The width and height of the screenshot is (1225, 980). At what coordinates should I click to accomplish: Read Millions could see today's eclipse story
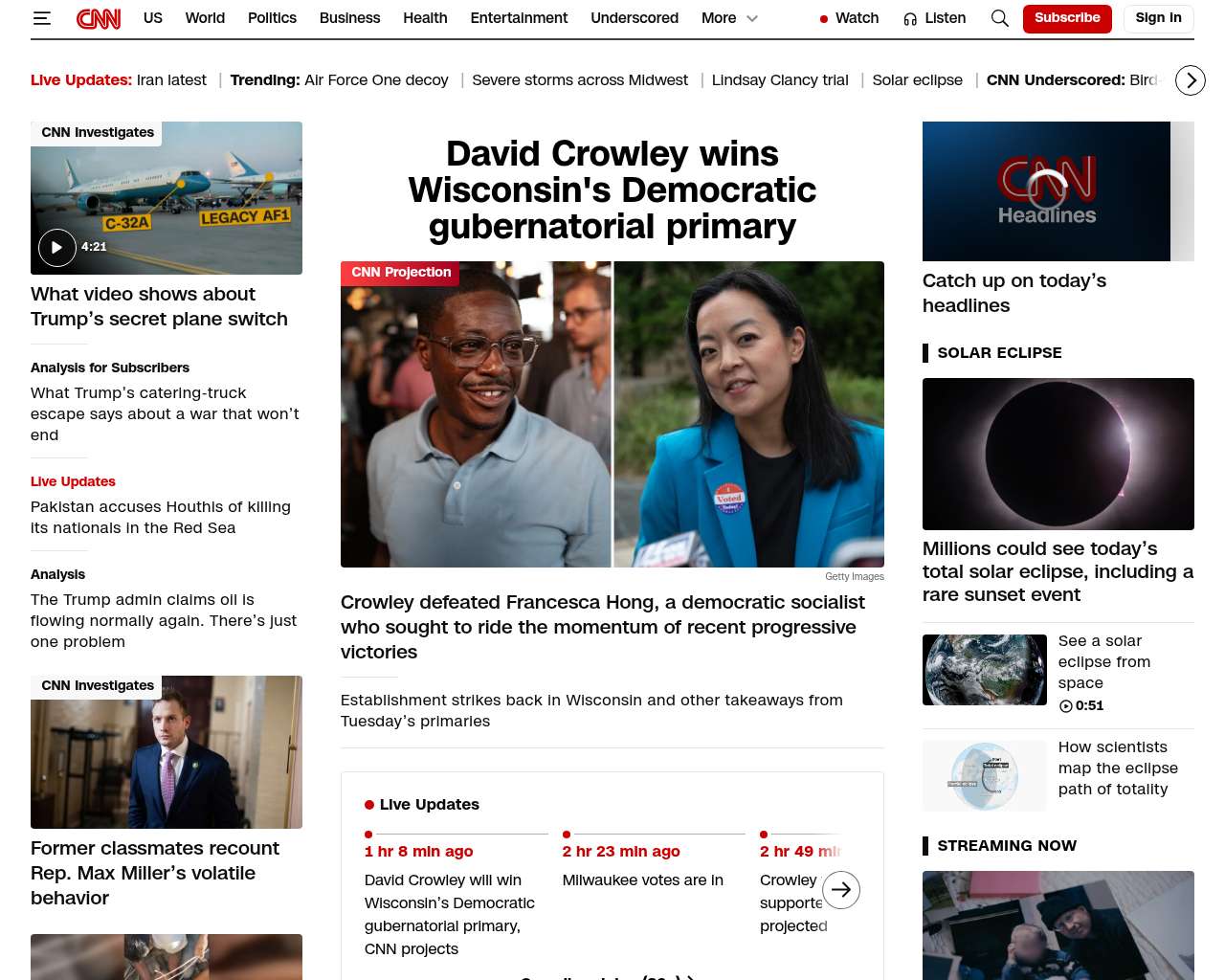(1058, 571)
